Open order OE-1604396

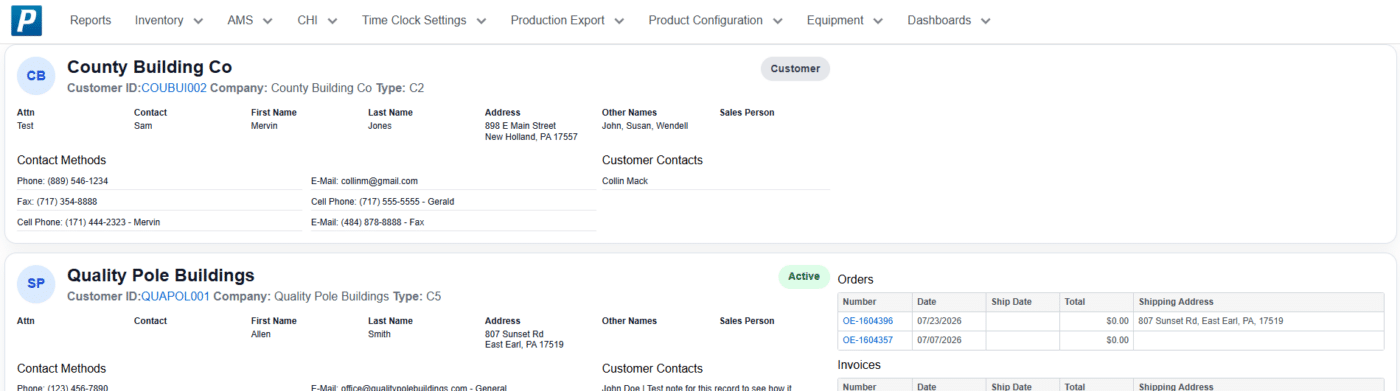point(868,321)
